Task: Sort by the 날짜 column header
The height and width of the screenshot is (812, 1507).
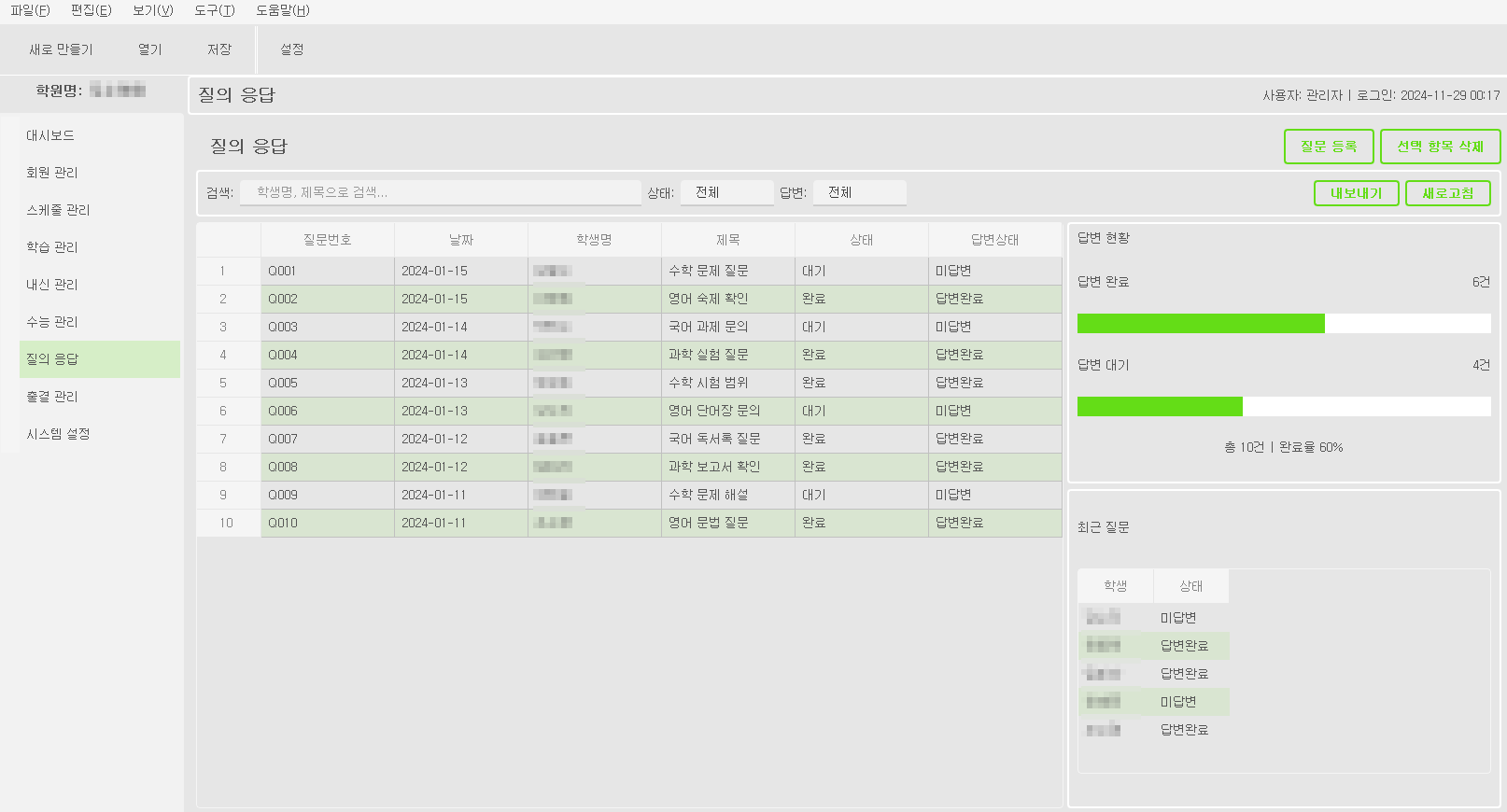Action: coord(461,240)
